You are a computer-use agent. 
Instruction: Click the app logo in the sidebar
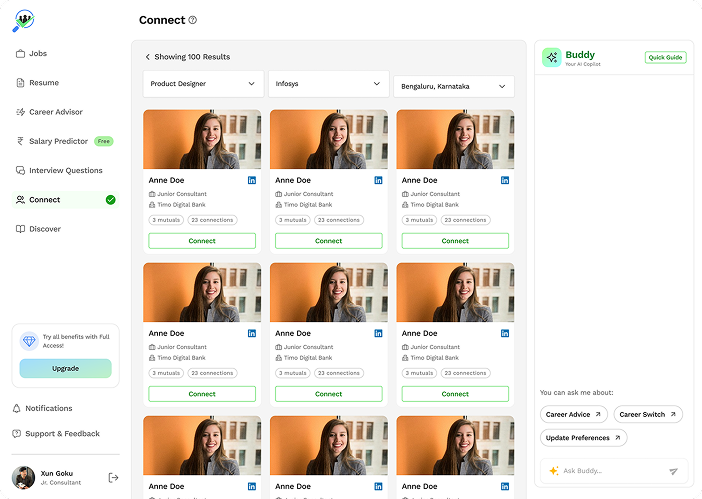[x=23, y=21]
